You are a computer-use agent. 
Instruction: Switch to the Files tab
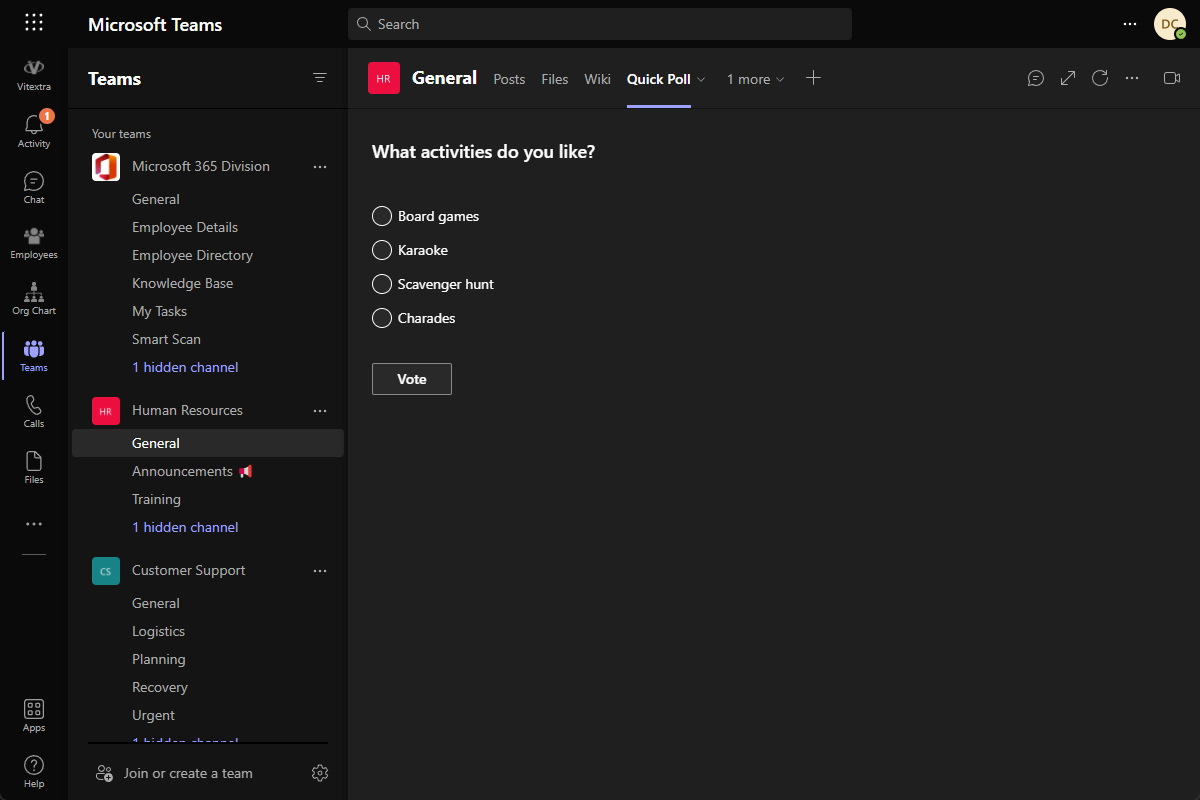click(555, 79)
